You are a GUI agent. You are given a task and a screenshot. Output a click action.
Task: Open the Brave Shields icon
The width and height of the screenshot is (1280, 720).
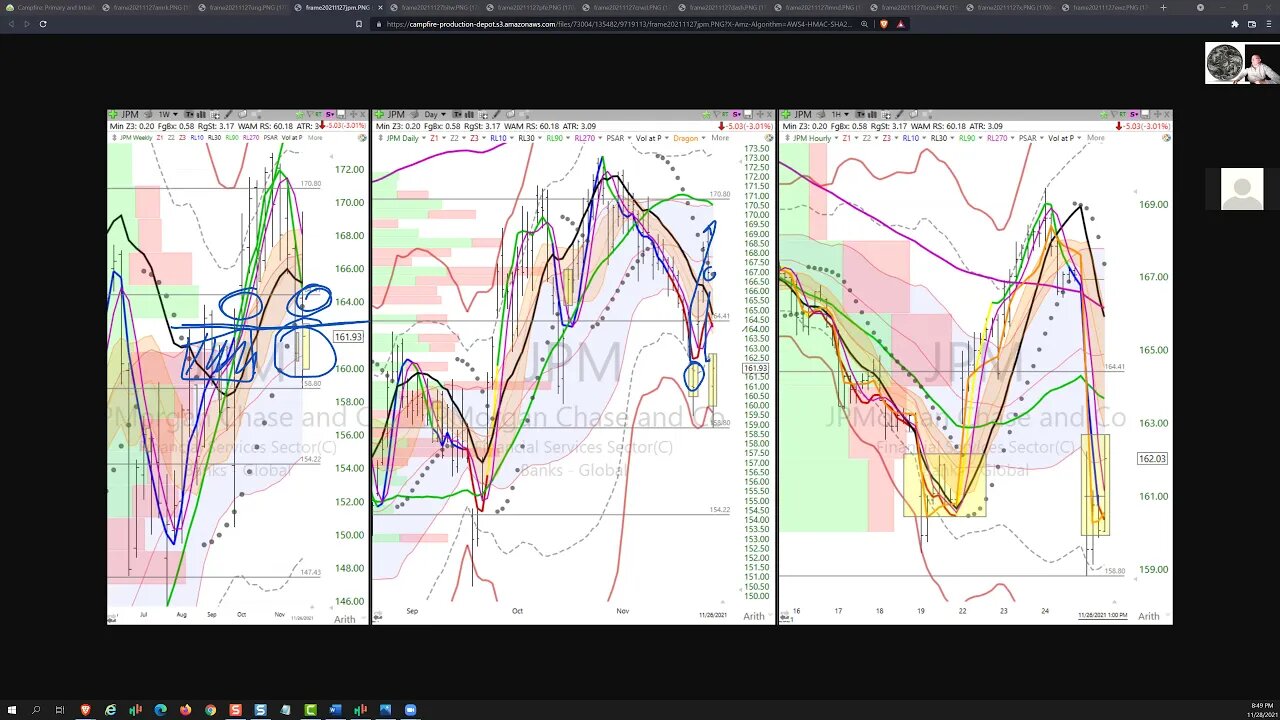[884, 24]
